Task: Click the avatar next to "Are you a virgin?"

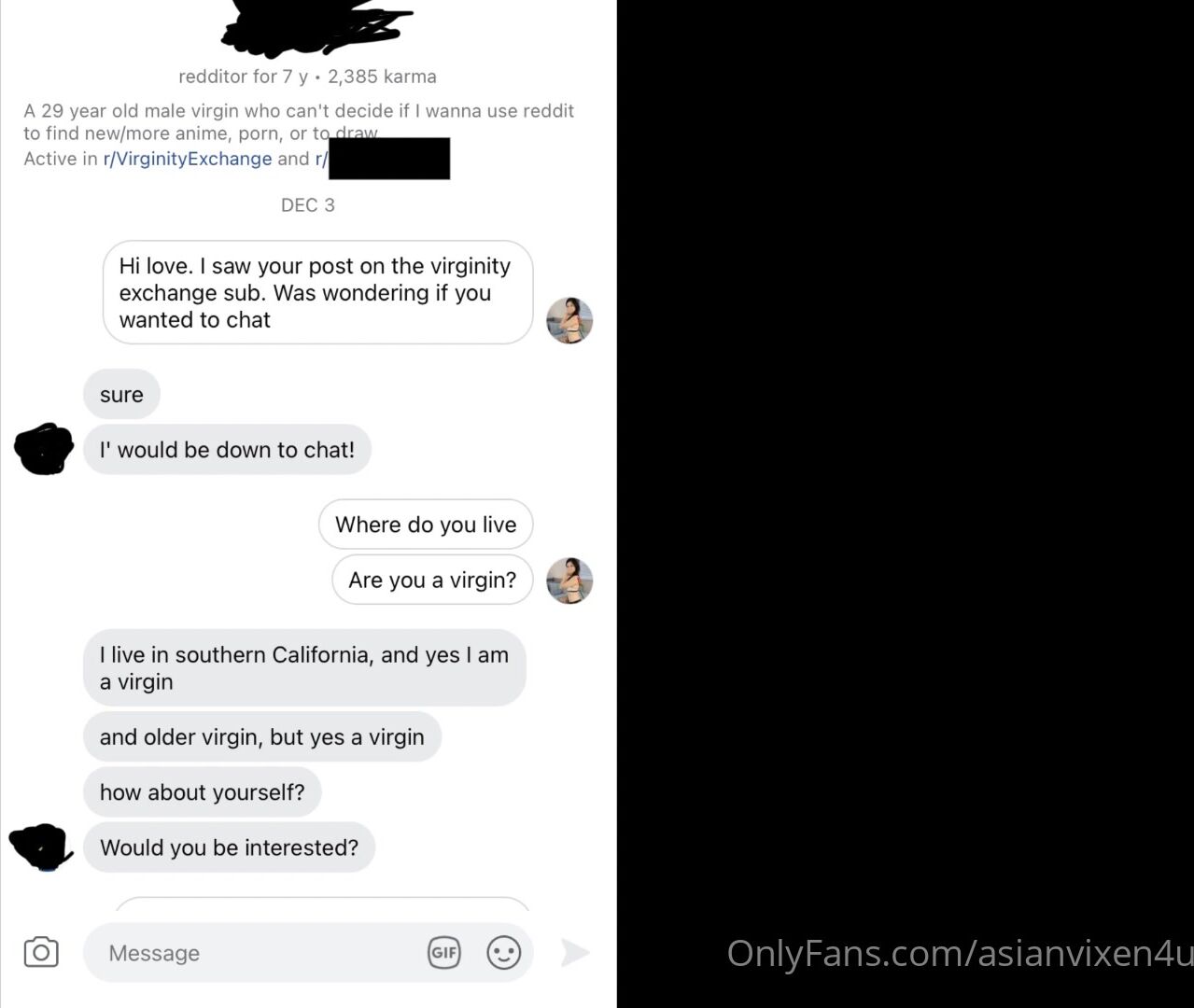Action: click(569, 581)
